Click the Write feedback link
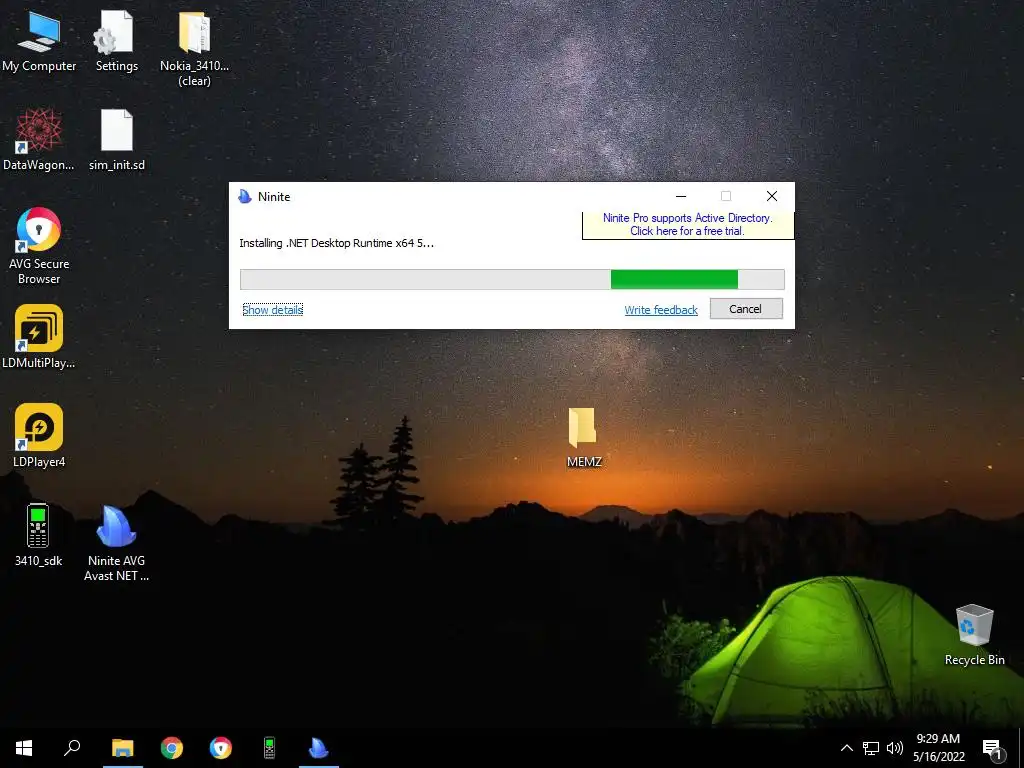This screenshot has height=768, width=1024. click(x=661, y=310)
